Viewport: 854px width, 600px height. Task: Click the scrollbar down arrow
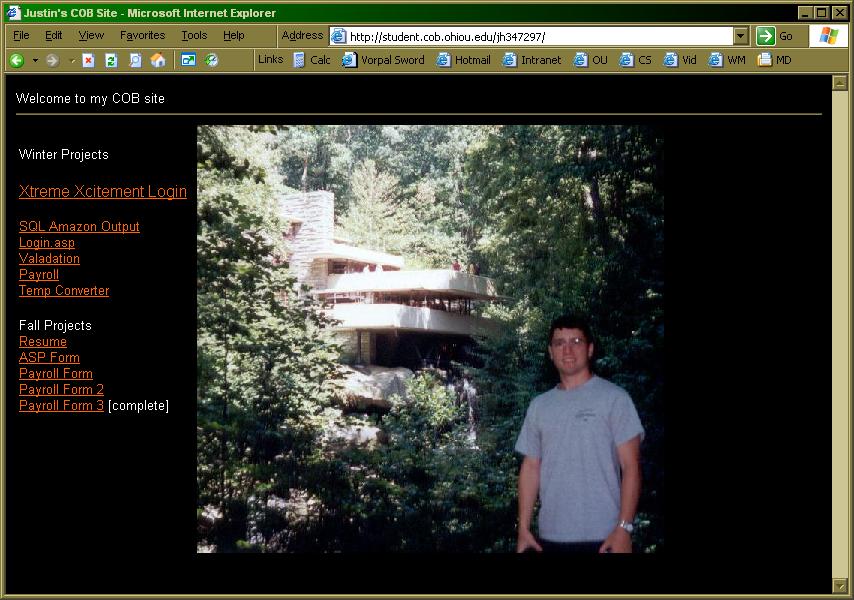pos(839,586)
